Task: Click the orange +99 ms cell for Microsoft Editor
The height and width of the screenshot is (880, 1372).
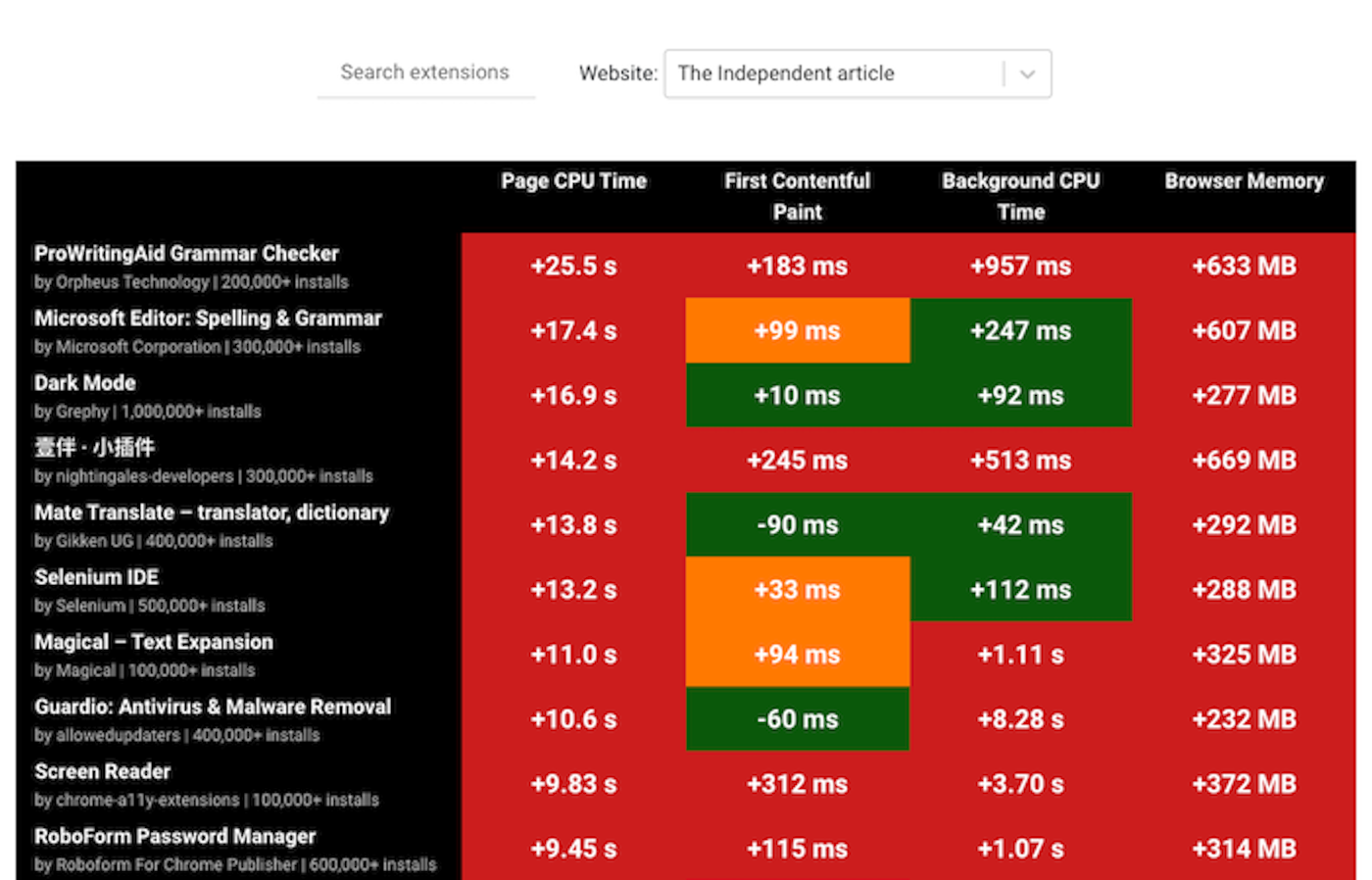Action: (x=797, y=330)
